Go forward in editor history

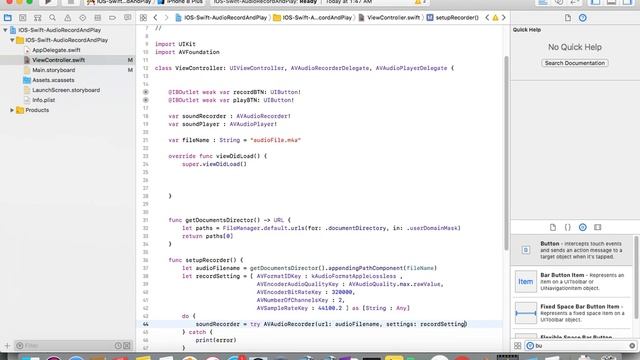(166, 18)
